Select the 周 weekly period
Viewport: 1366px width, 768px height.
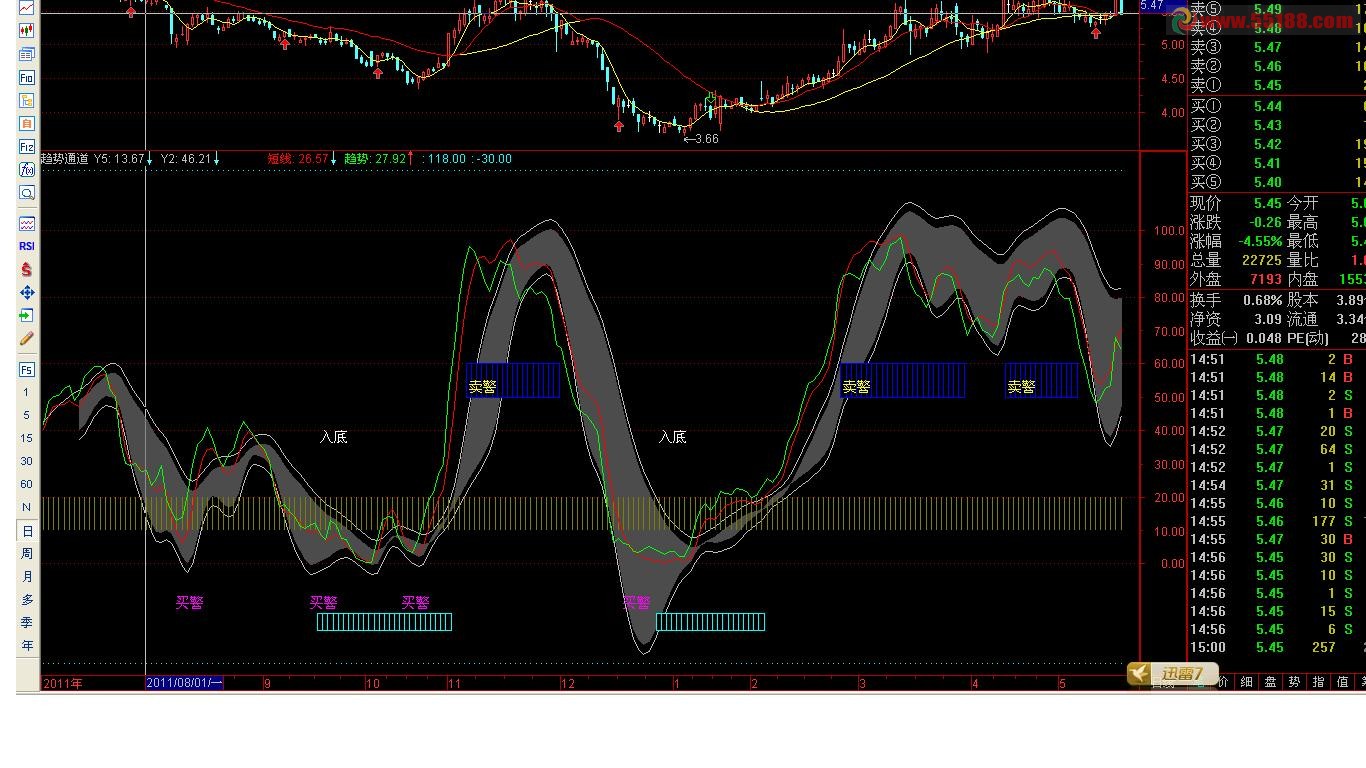point(27,553)
